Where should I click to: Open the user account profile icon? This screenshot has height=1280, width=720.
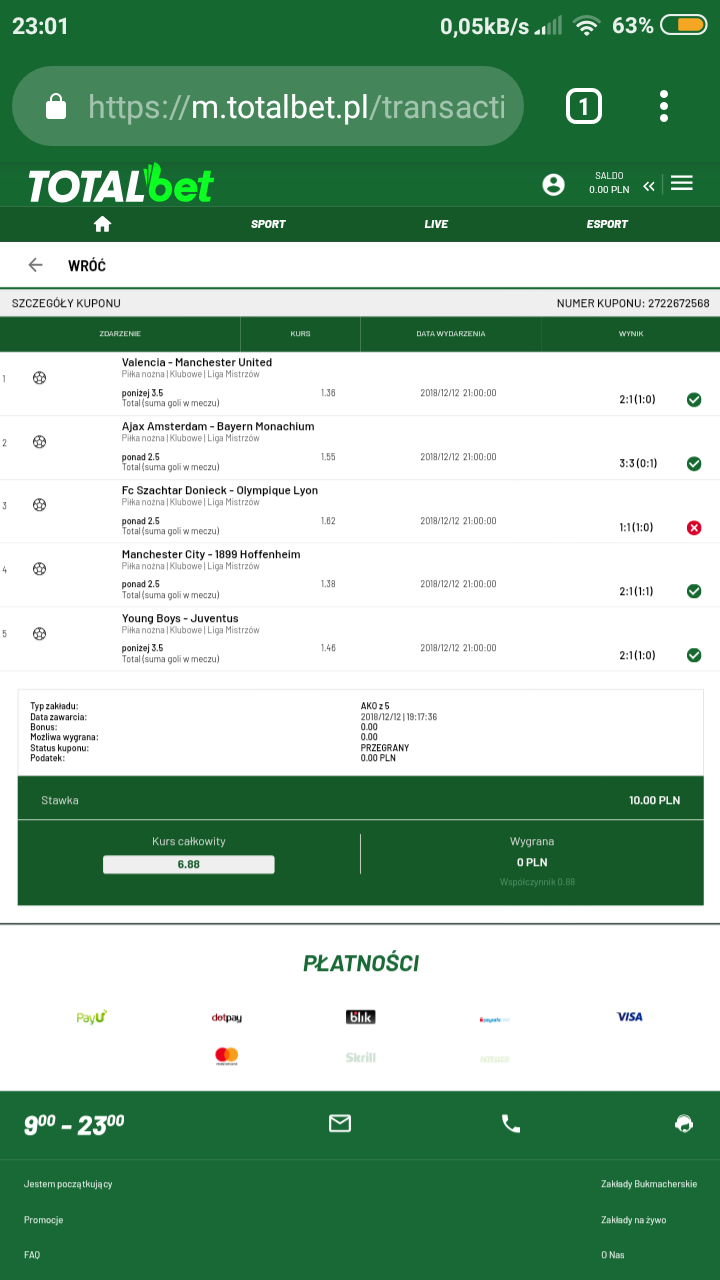coord(553,184)
